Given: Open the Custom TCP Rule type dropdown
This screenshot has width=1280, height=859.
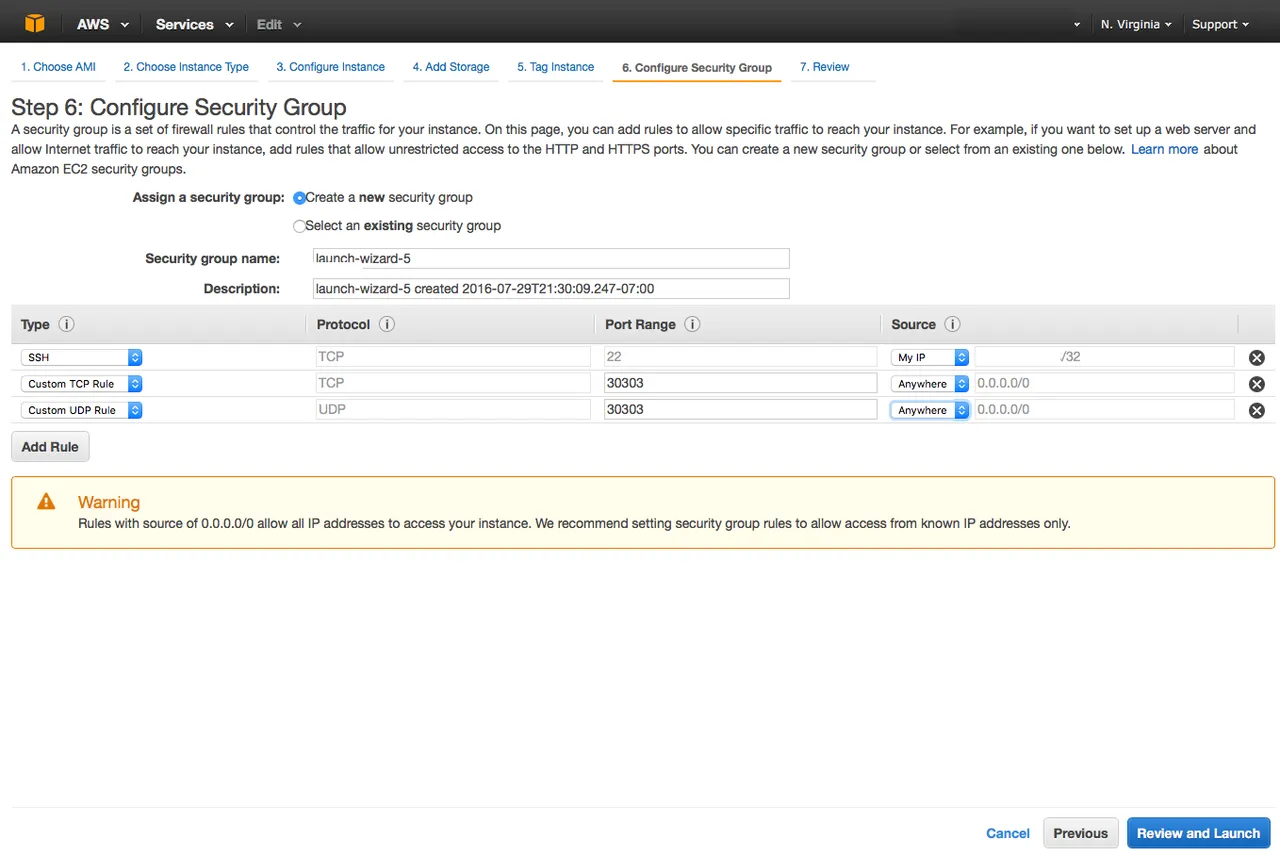Looking at the screenshot, I should coord(81,384).
